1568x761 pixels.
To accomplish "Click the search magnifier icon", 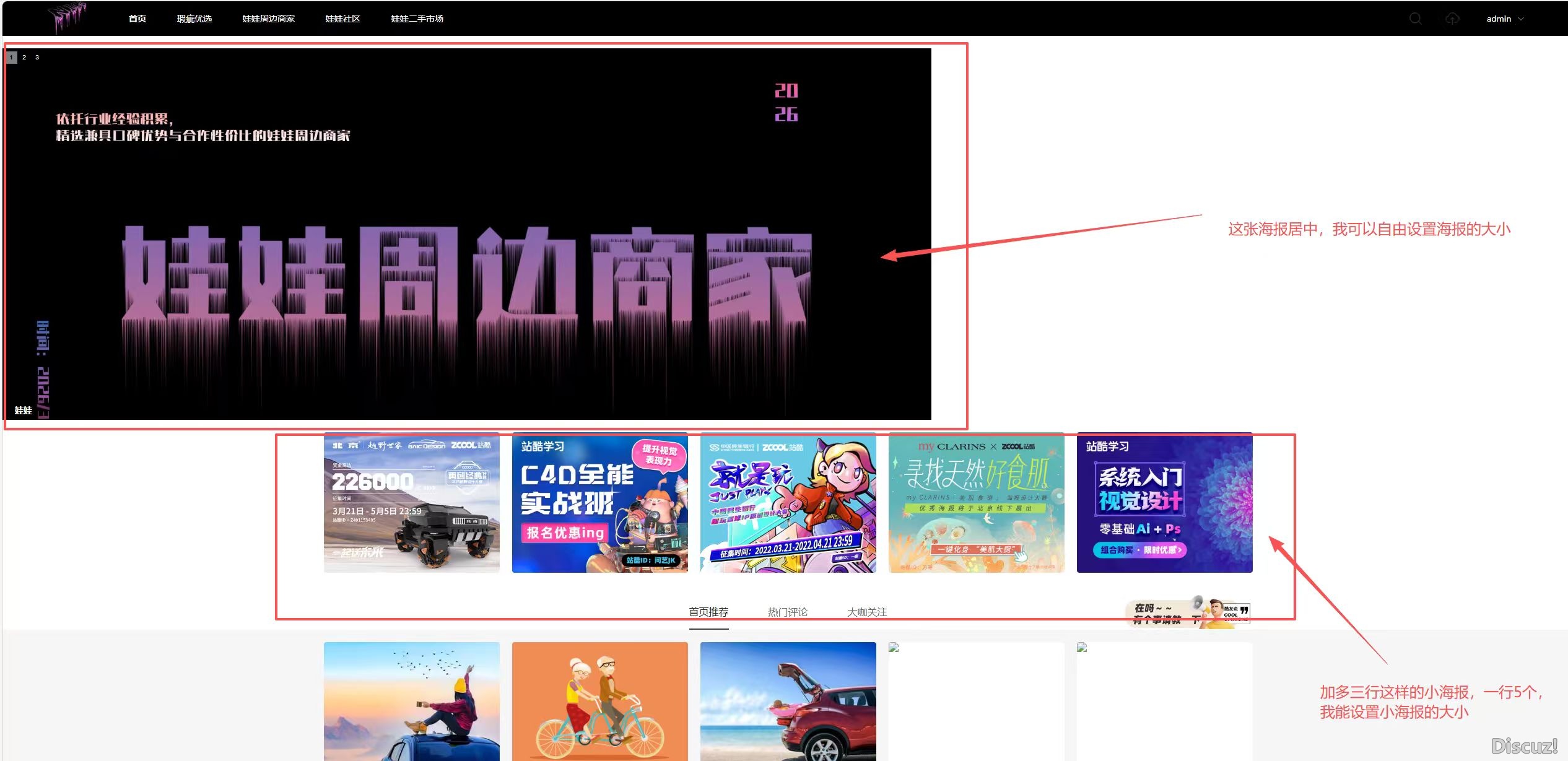I will click(1415, 19).
